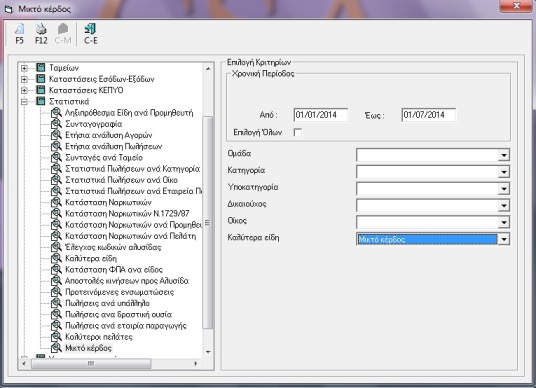The image size is (536, 388).
Task: Click the F12 print toolbar icon
Action: point(41,29)
